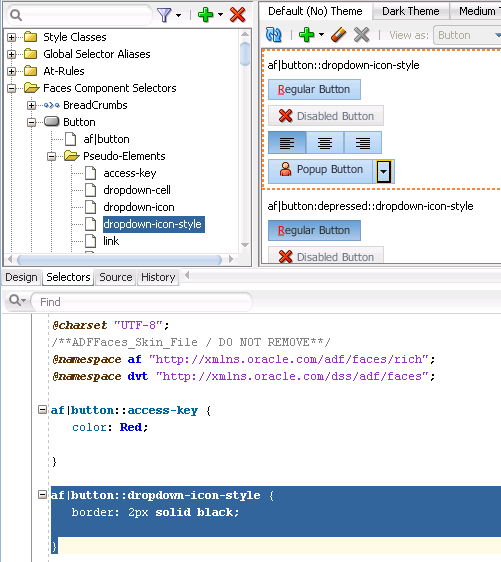Expand the At-Rules node
Screen dimensions: 501x562
(11, 71)
